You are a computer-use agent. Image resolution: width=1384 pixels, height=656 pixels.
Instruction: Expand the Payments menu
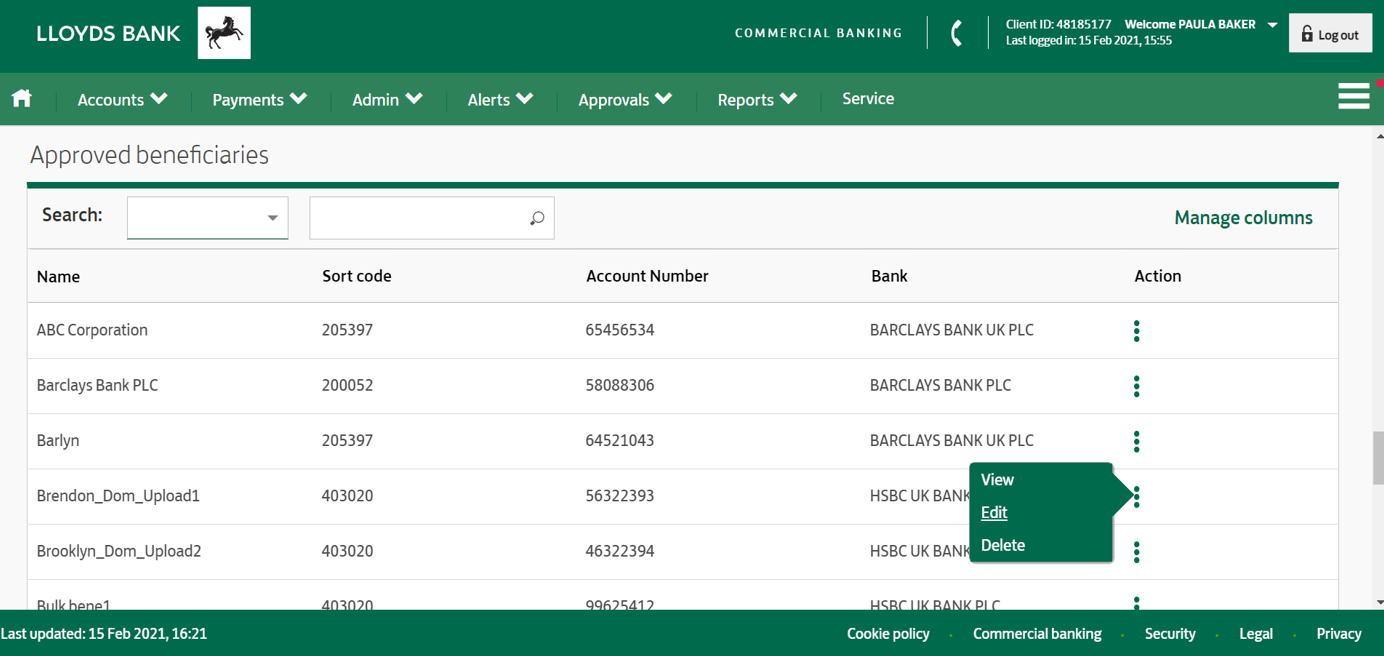click(x=259, y=99)
